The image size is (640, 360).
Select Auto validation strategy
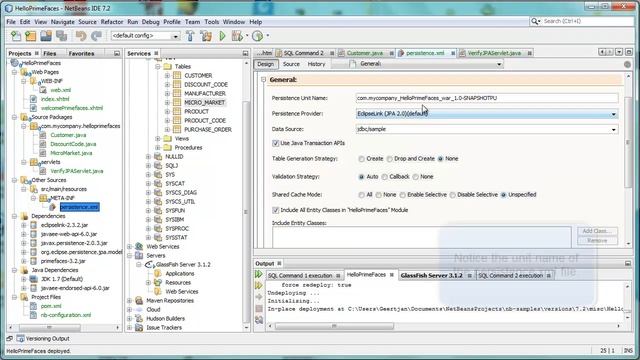click(x=361, y=177)
